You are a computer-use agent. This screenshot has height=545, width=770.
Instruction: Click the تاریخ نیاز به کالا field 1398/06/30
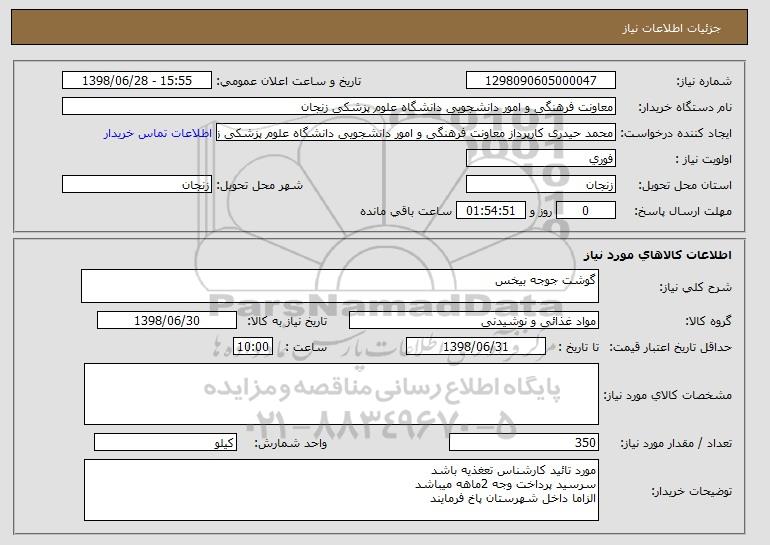[x=167, y=321]
